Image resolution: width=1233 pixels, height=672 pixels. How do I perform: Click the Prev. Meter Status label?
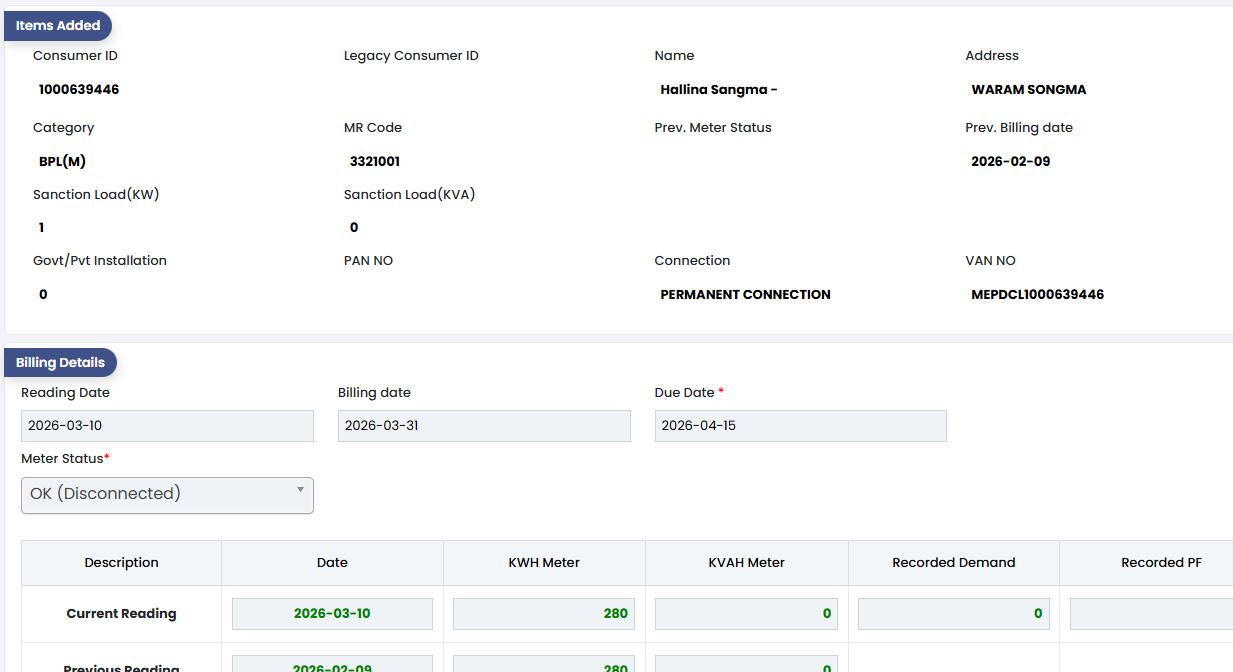click(713, 128)
